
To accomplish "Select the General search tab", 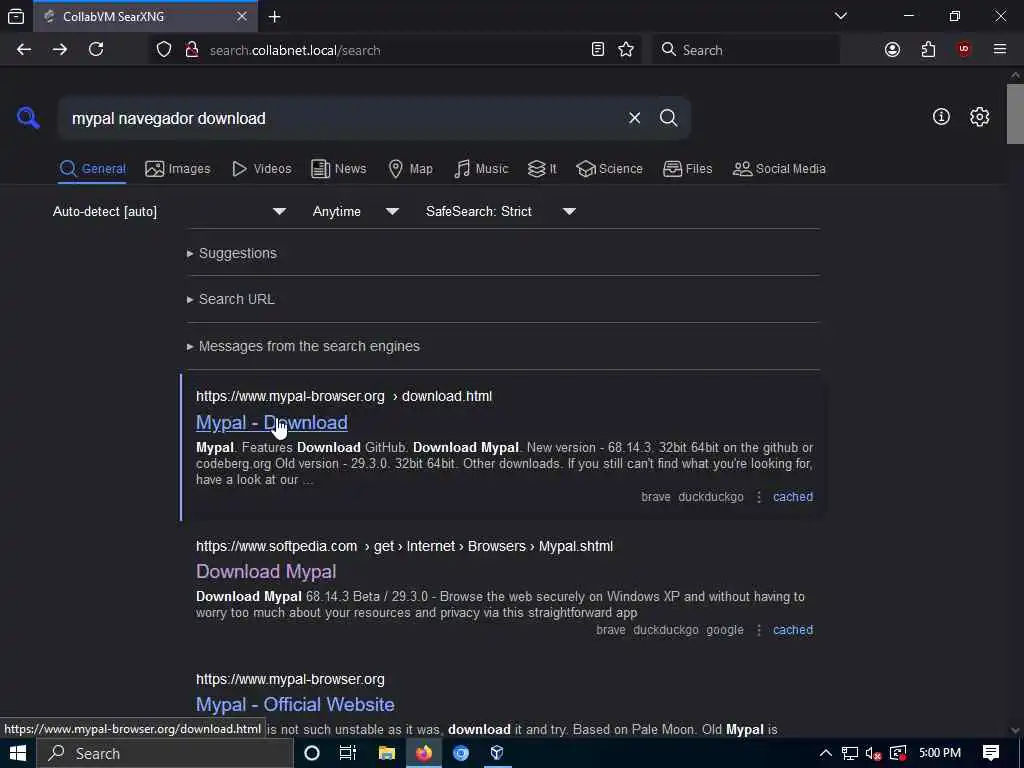I will (x=93, y=168).
